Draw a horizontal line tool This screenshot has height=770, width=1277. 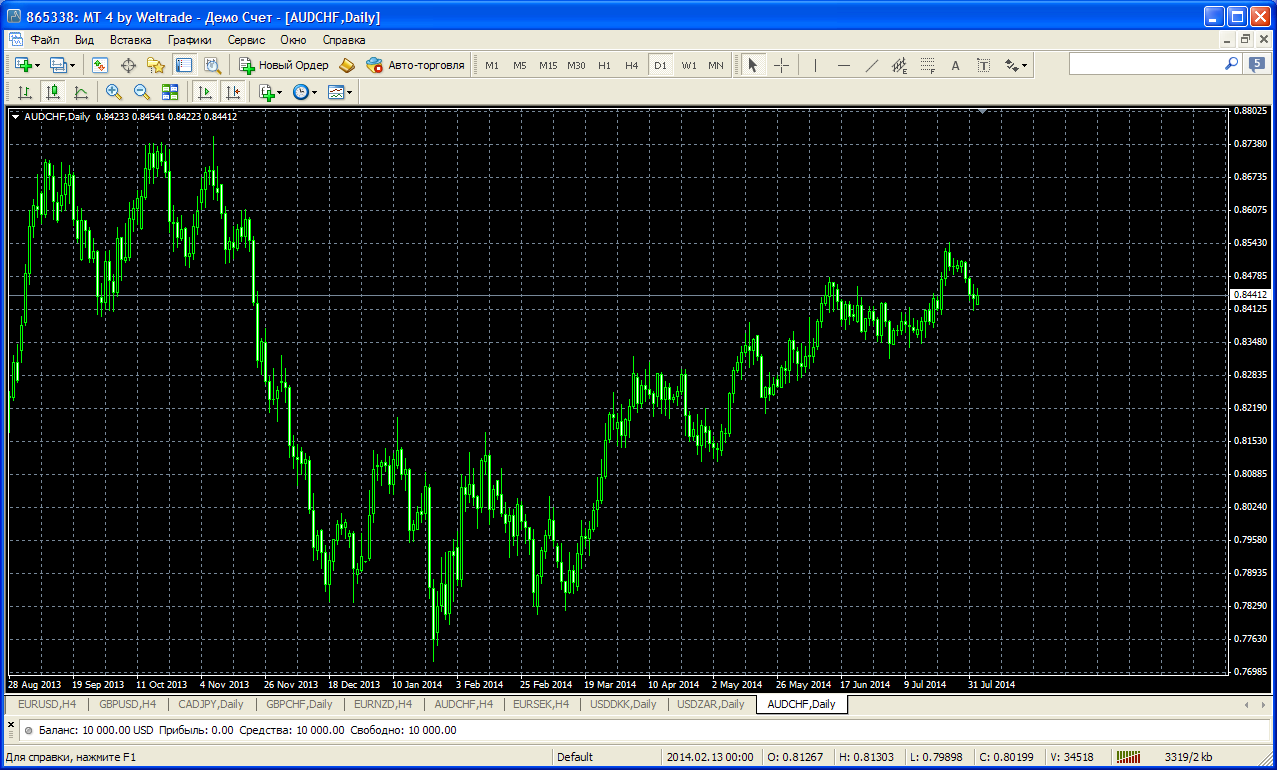coord(844,65)
